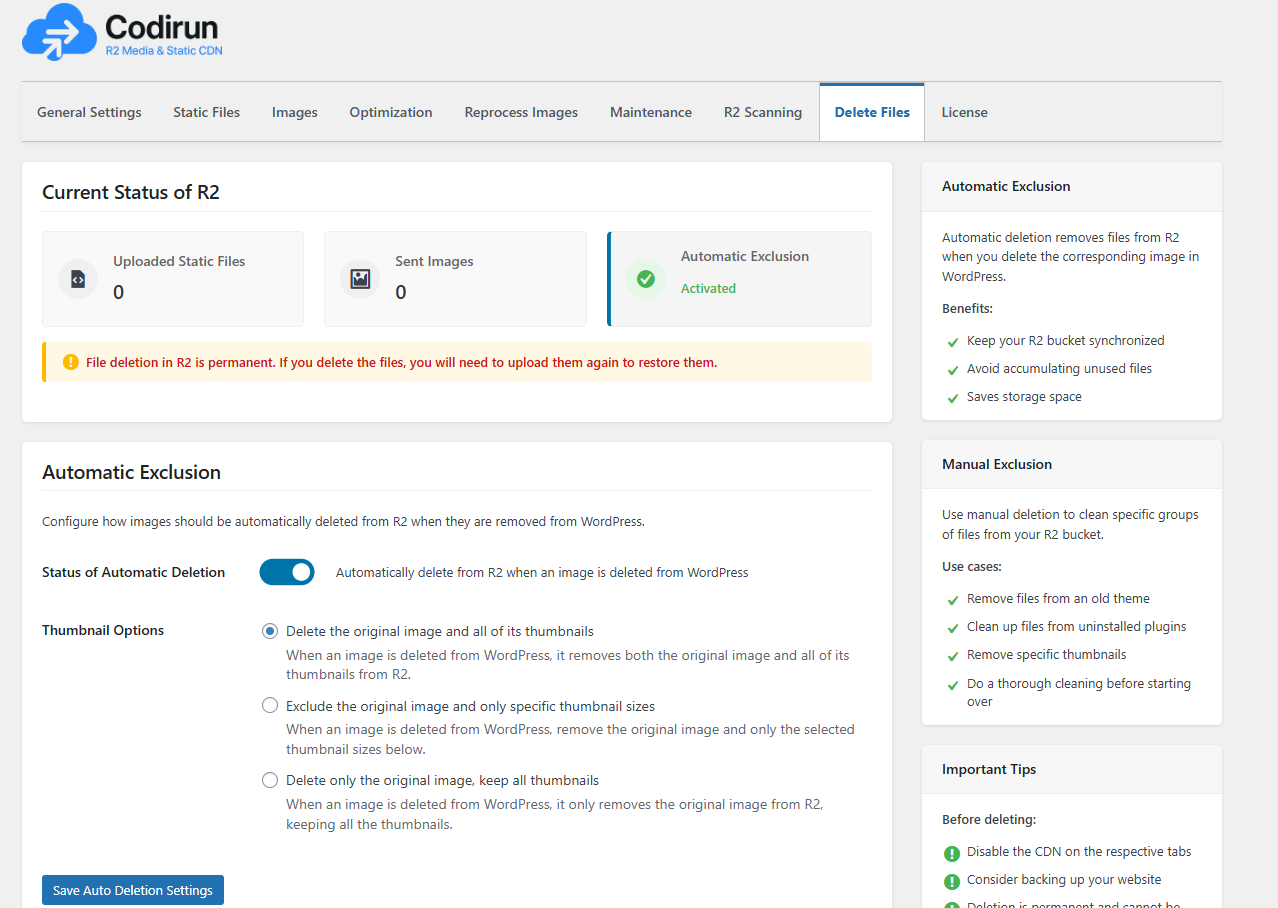Click the Uploaded Static Files code-file icon
The image size is (1278, 908).
point(78,280)
